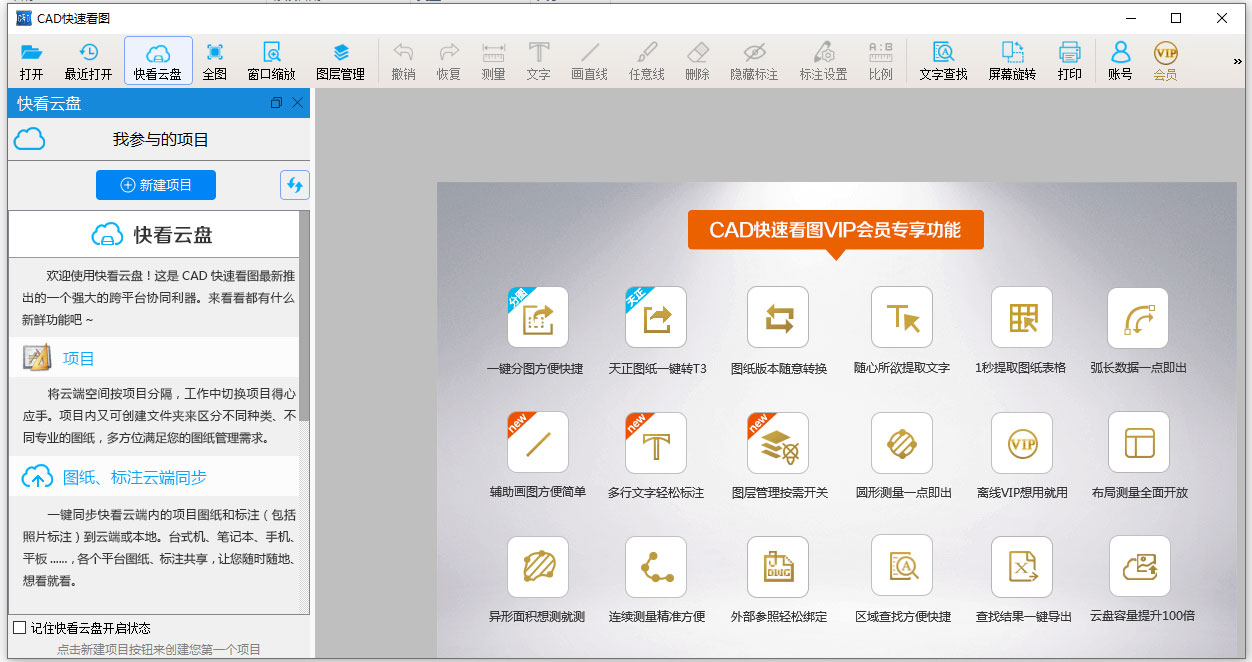Refresh projects with the sync button
Viewport: 1252px width, 662px height.
click(294, 184)
